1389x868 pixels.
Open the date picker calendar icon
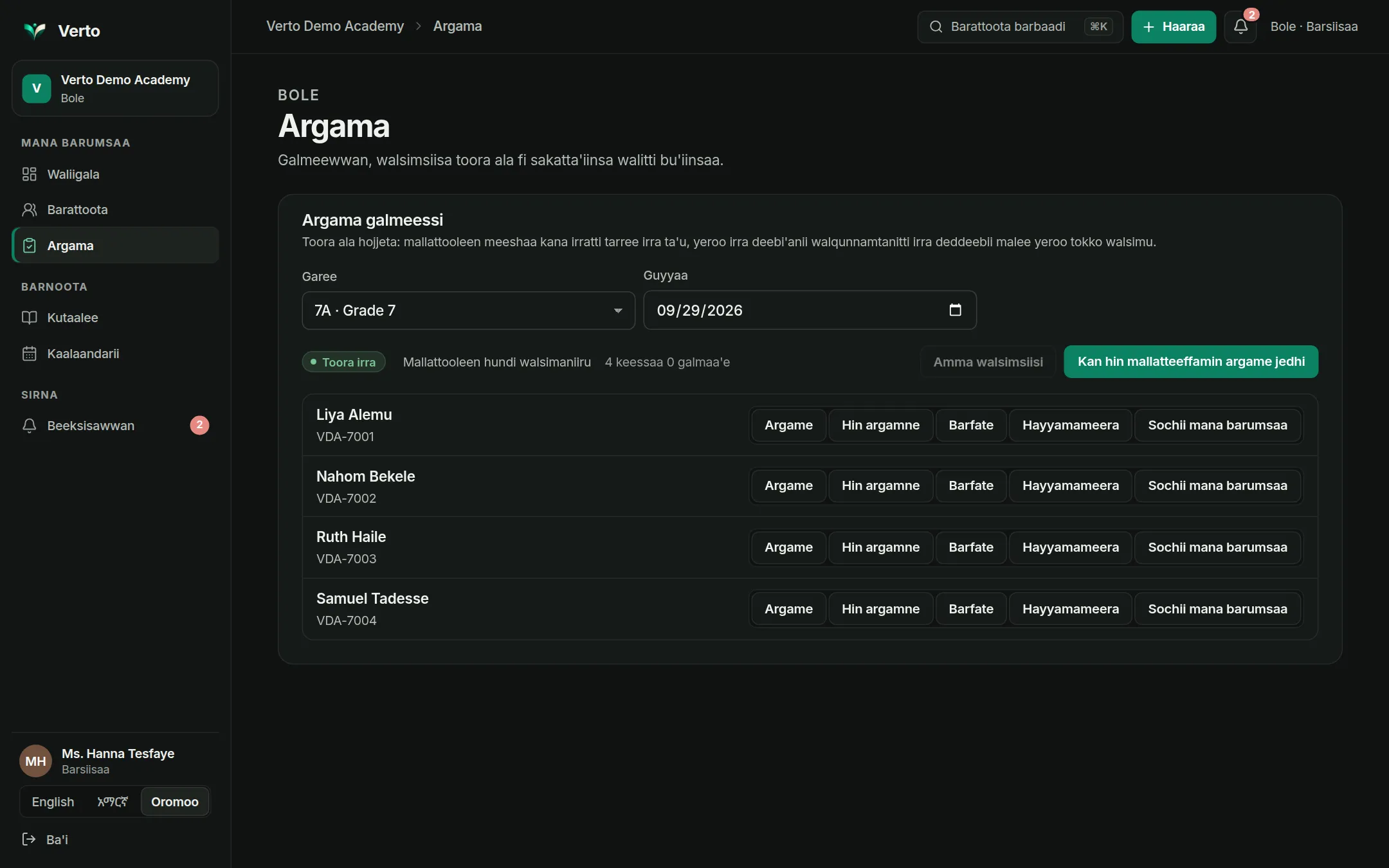click(956, 310)
